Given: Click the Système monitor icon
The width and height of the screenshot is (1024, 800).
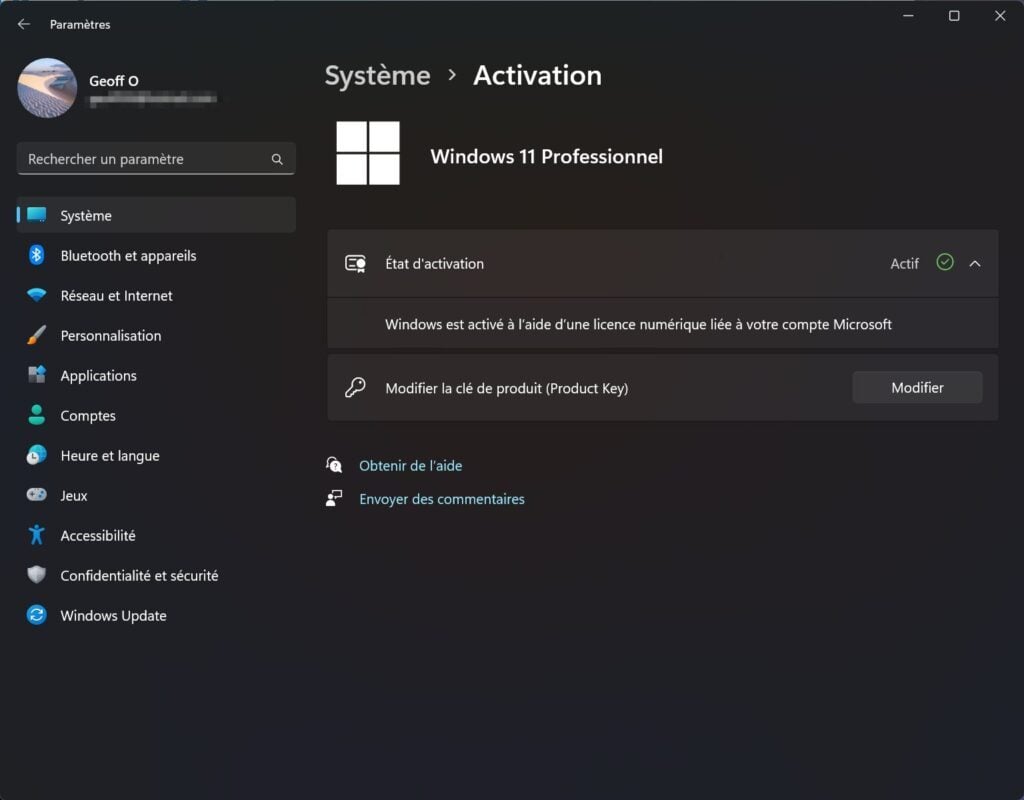Looking at the screenshot, I should pyautogui.click(x=37, y=214).
